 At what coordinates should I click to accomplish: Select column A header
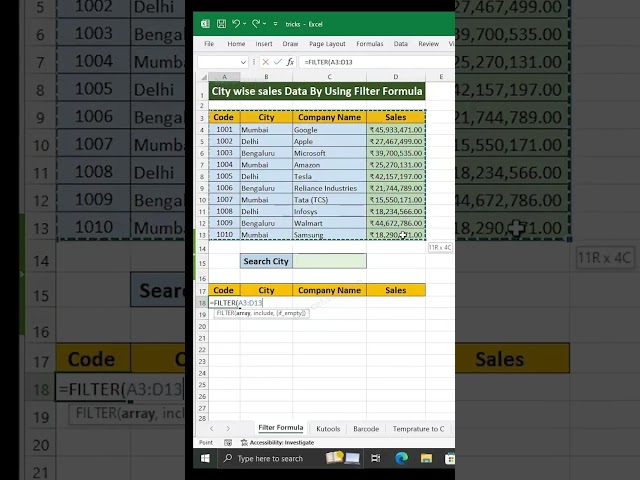point(224,77)
